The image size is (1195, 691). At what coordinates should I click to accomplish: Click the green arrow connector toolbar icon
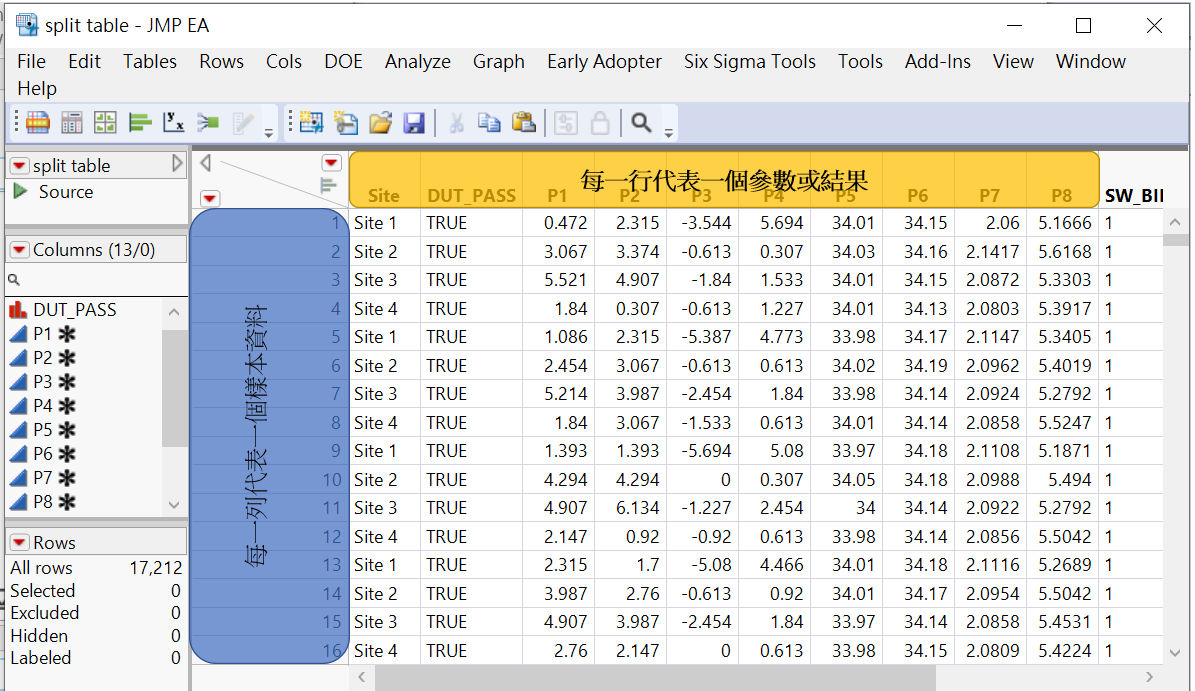pos(207,122)
